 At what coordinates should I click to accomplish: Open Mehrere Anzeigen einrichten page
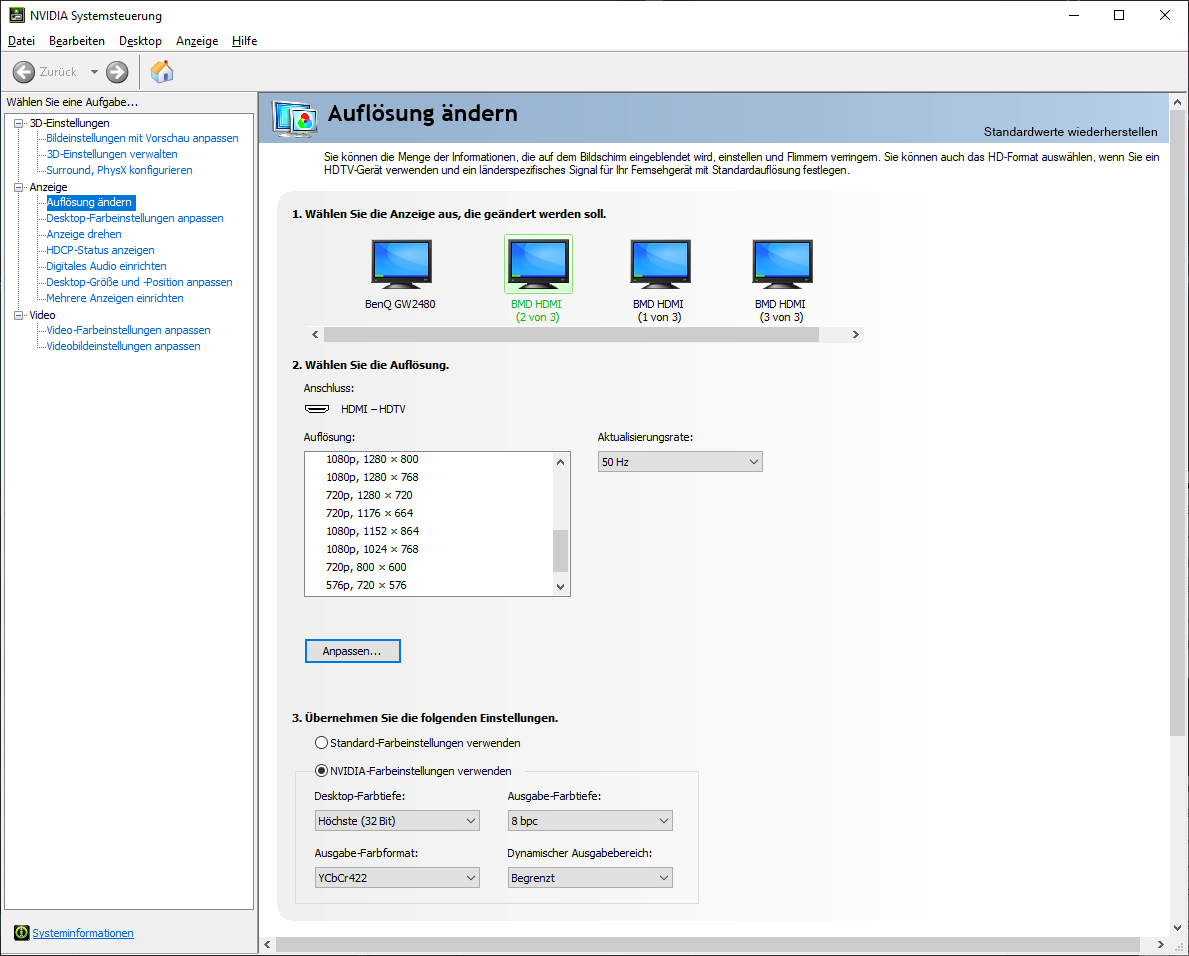(x=115, y=298)
